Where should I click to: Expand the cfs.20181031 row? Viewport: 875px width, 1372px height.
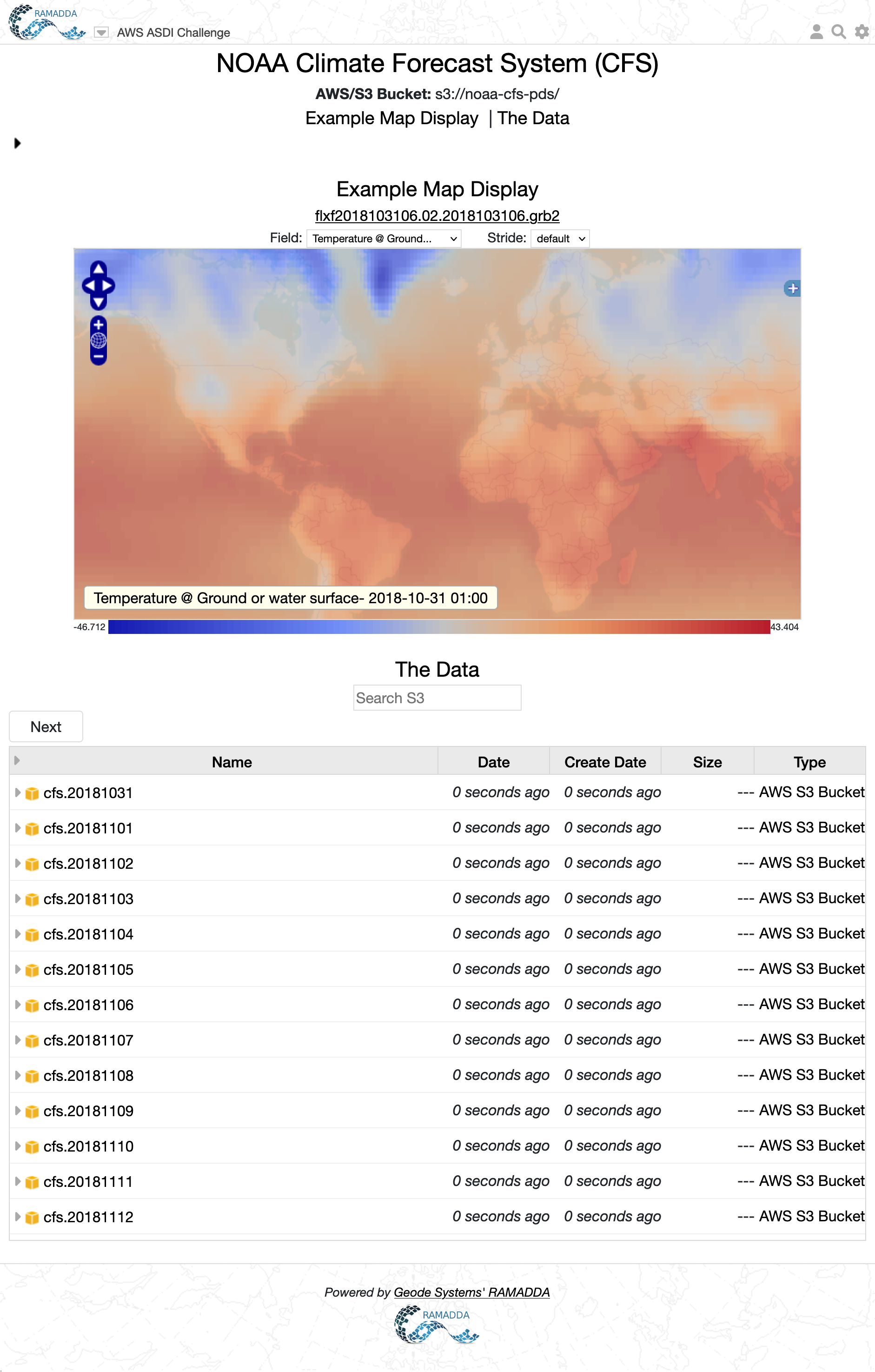pos(18,793)
